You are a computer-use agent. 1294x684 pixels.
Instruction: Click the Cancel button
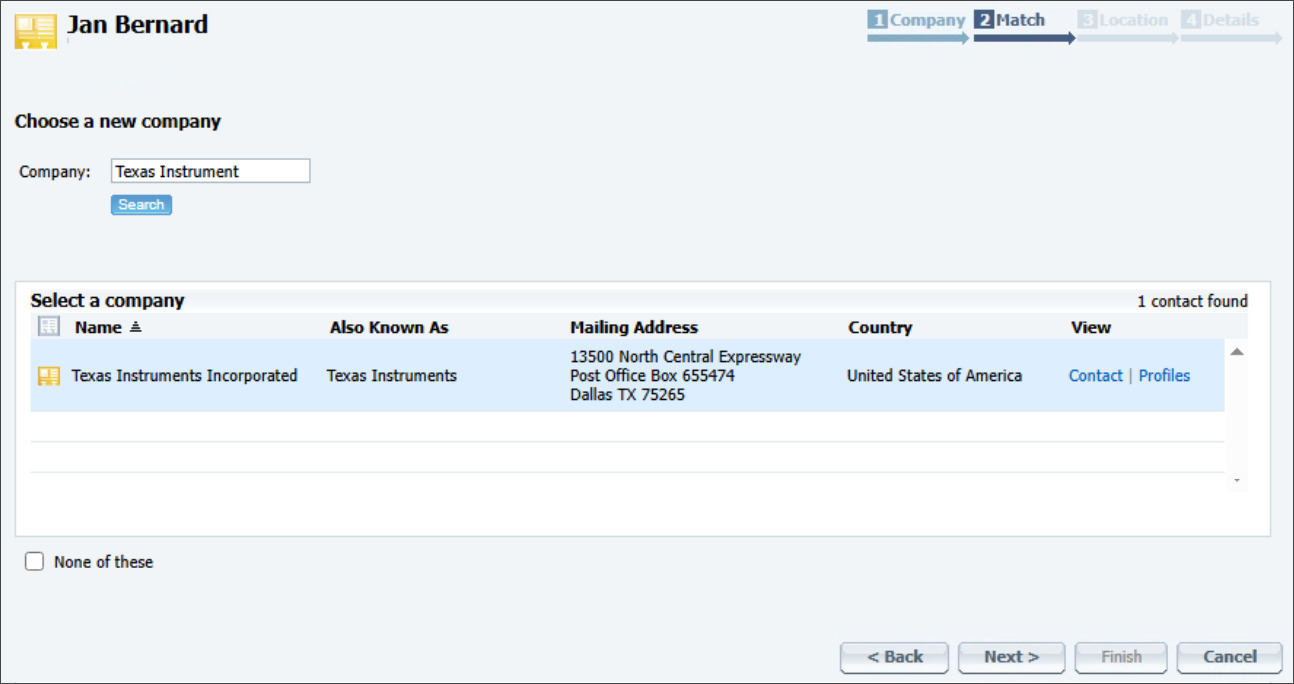click(1230, 657)
